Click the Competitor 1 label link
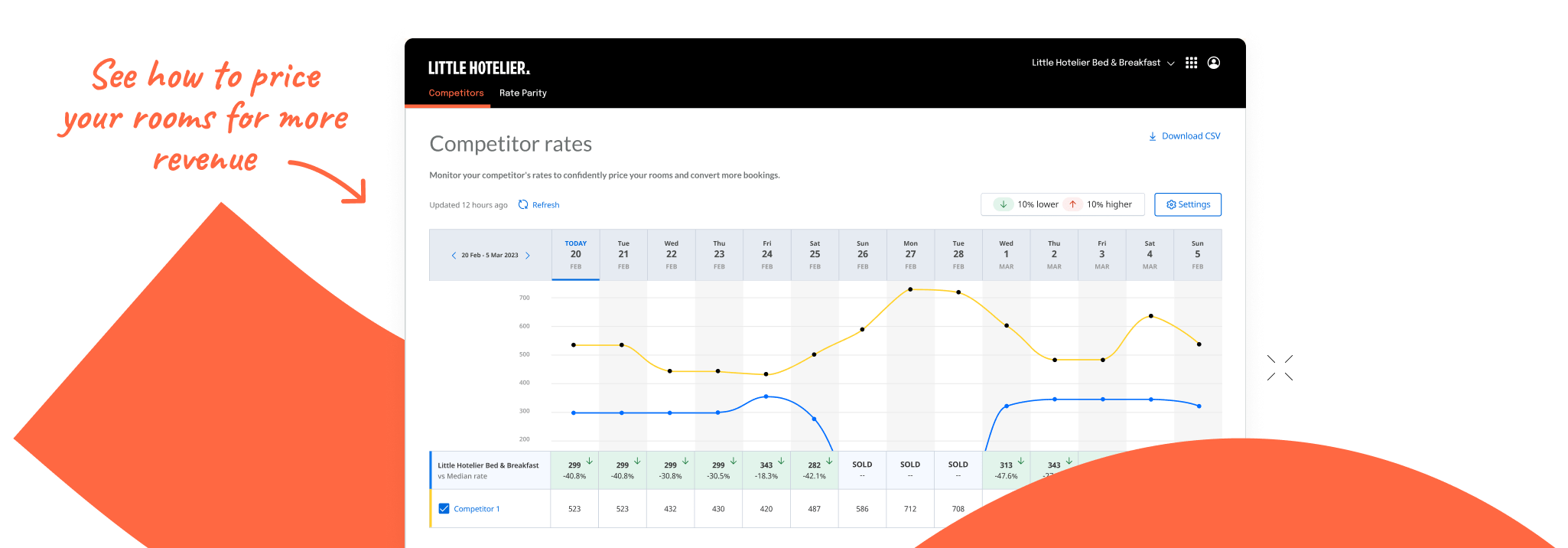The height and width of the screenshot is (548, 1568). [x=477, y=509]
